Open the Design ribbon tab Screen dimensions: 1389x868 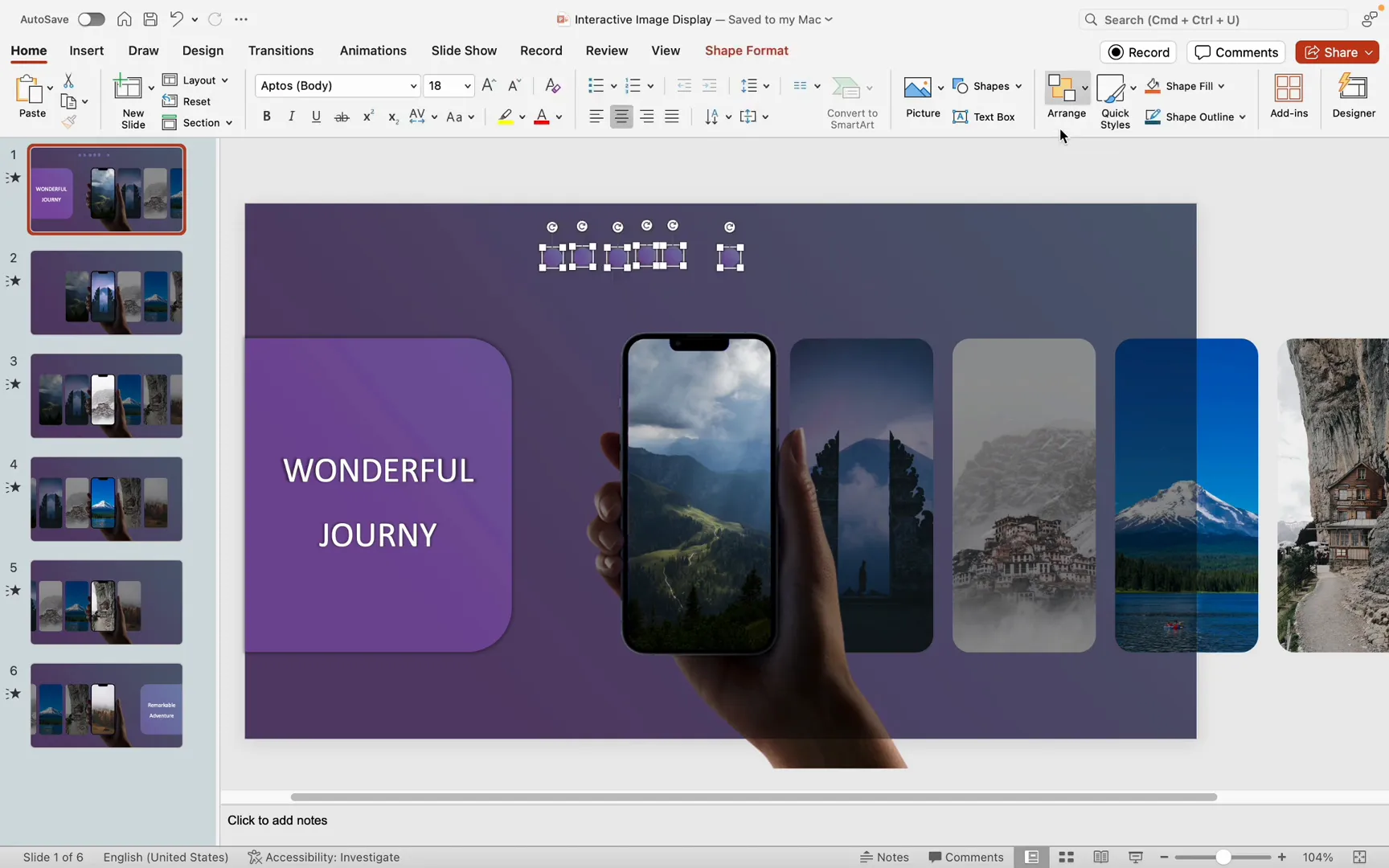(x=203, y=51)
